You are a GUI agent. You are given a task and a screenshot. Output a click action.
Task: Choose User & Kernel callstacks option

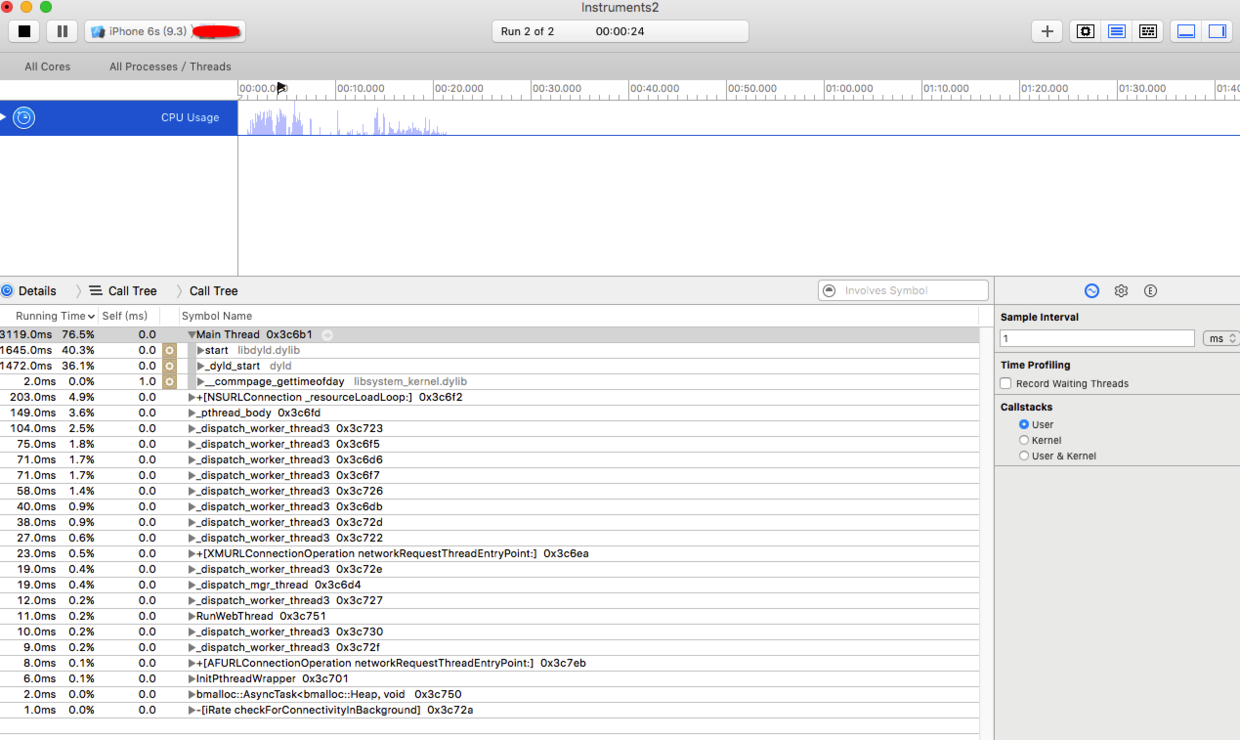(x=1024, y=456)
